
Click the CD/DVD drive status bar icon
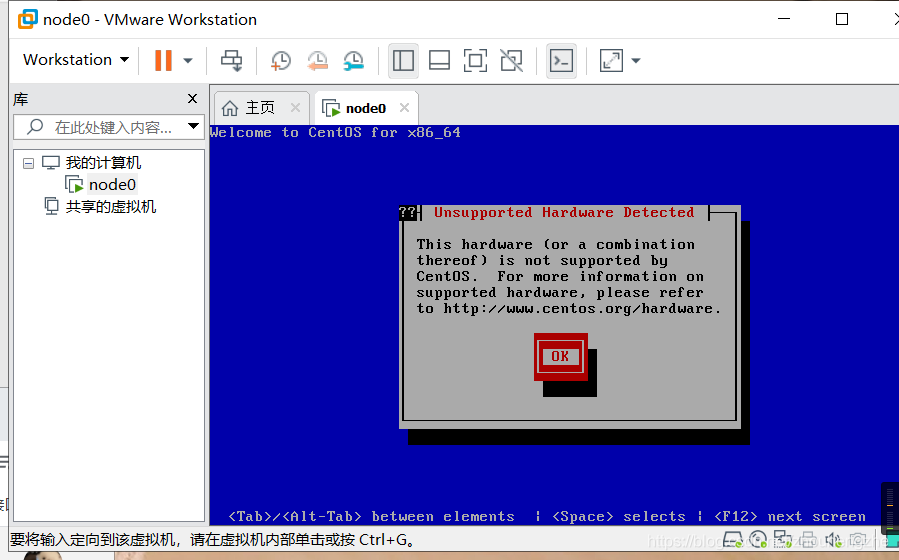[x=758, y=539]
